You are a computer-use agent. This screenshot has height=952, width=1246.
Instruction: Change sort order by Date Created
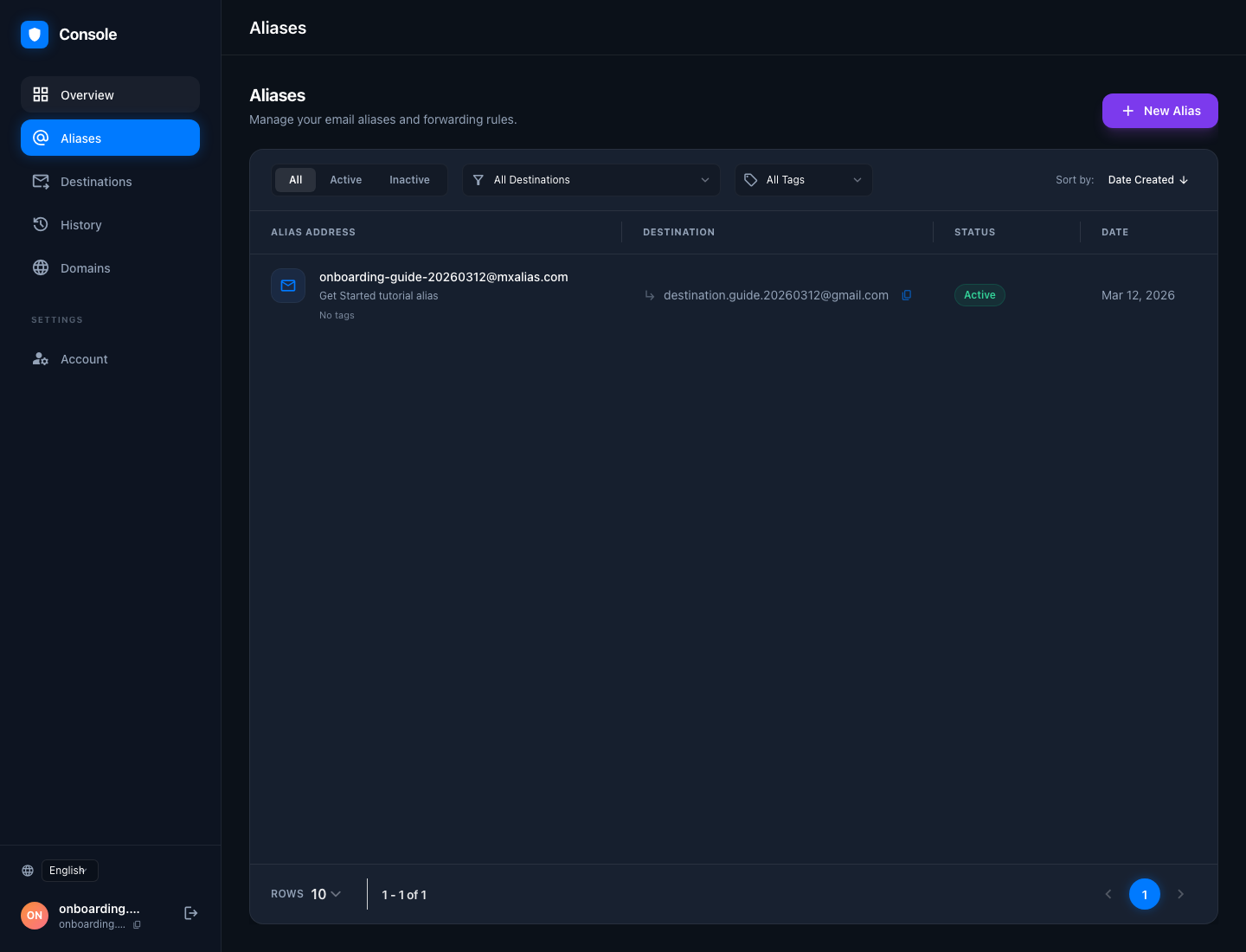tap(1147, 179)
